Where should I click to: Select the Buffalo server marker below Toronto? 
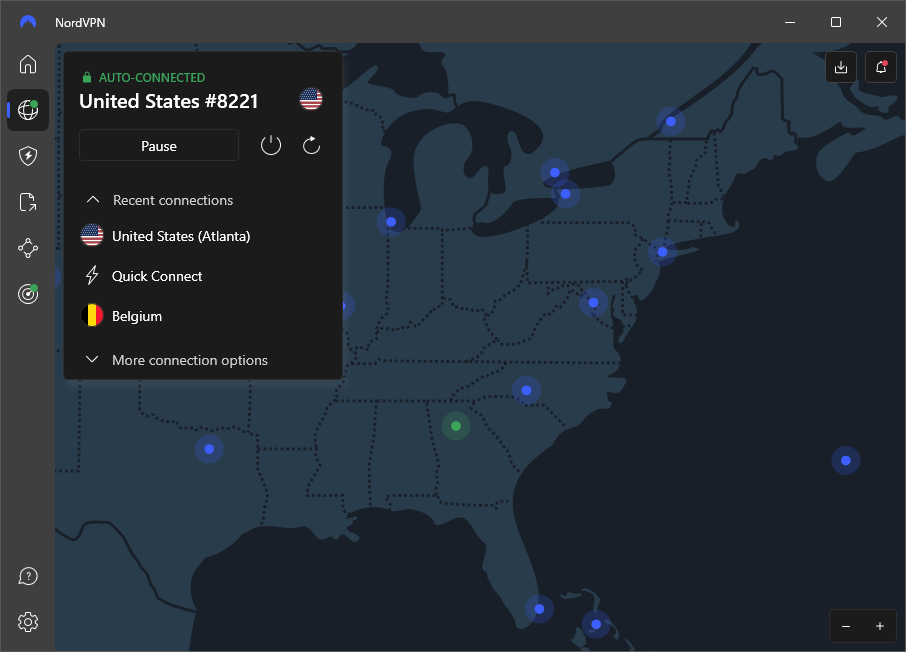(566, 194)
